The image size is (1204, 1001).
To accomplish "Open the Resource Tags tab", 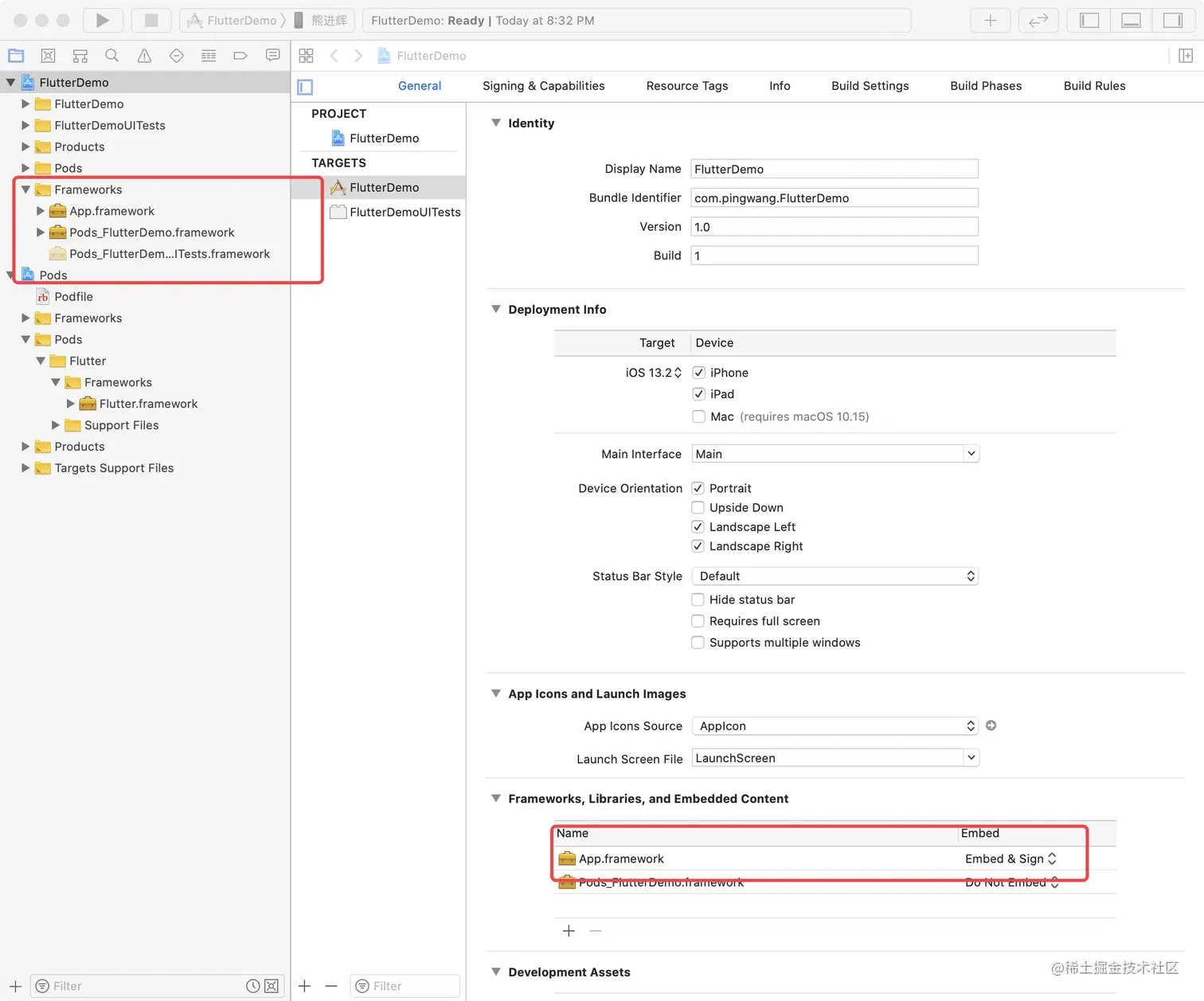I will (687, 86).
